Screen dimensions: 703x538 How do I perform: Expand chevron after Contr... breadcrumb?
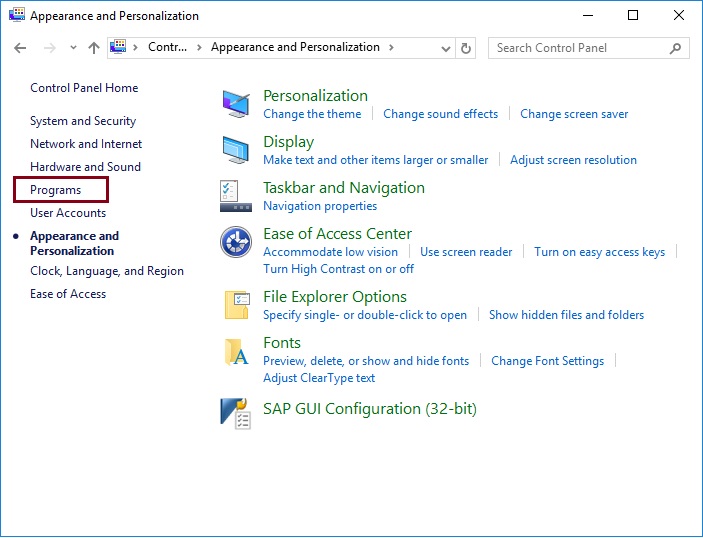[199, 48]
